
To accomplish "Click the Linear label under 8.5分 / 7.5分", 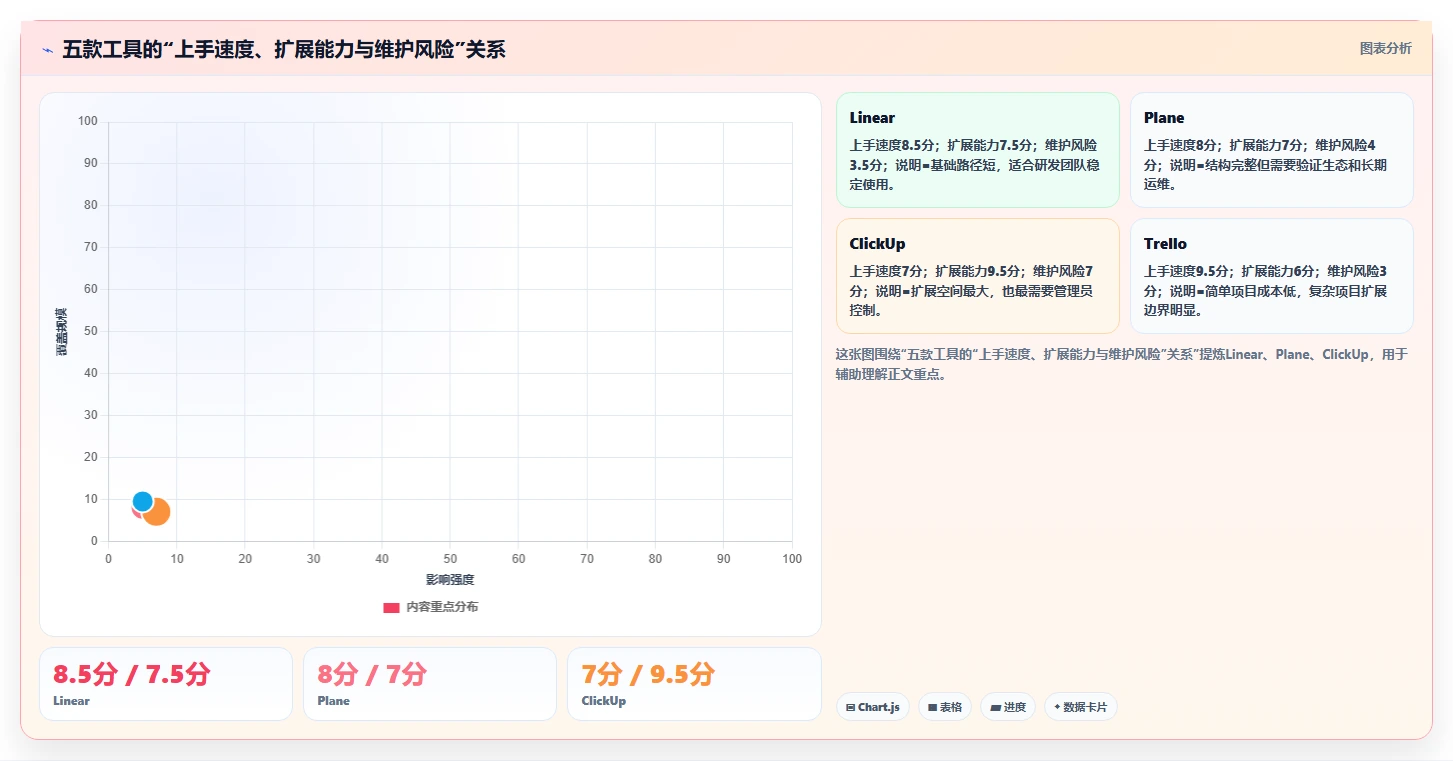I will pyautogui.click(x=71, y=701).
